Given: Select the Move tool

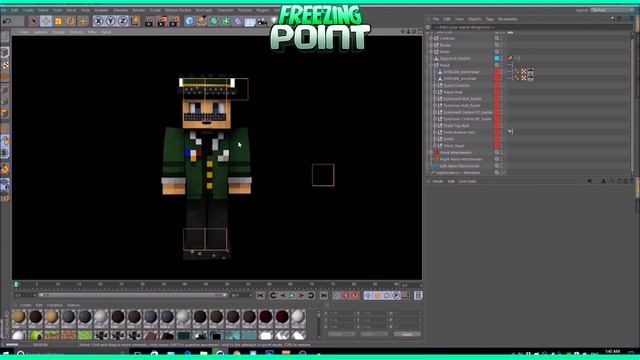Looking at the screenshot, I should tap(46, 21).
